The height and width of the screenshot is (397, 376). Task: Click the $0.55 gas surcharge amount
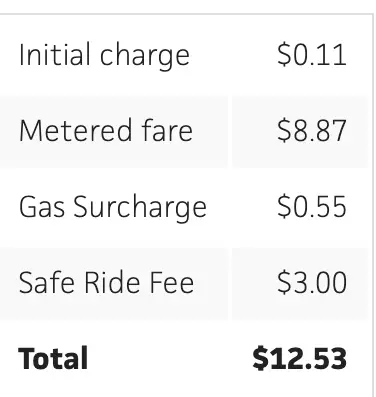click(x=312, y=207)
